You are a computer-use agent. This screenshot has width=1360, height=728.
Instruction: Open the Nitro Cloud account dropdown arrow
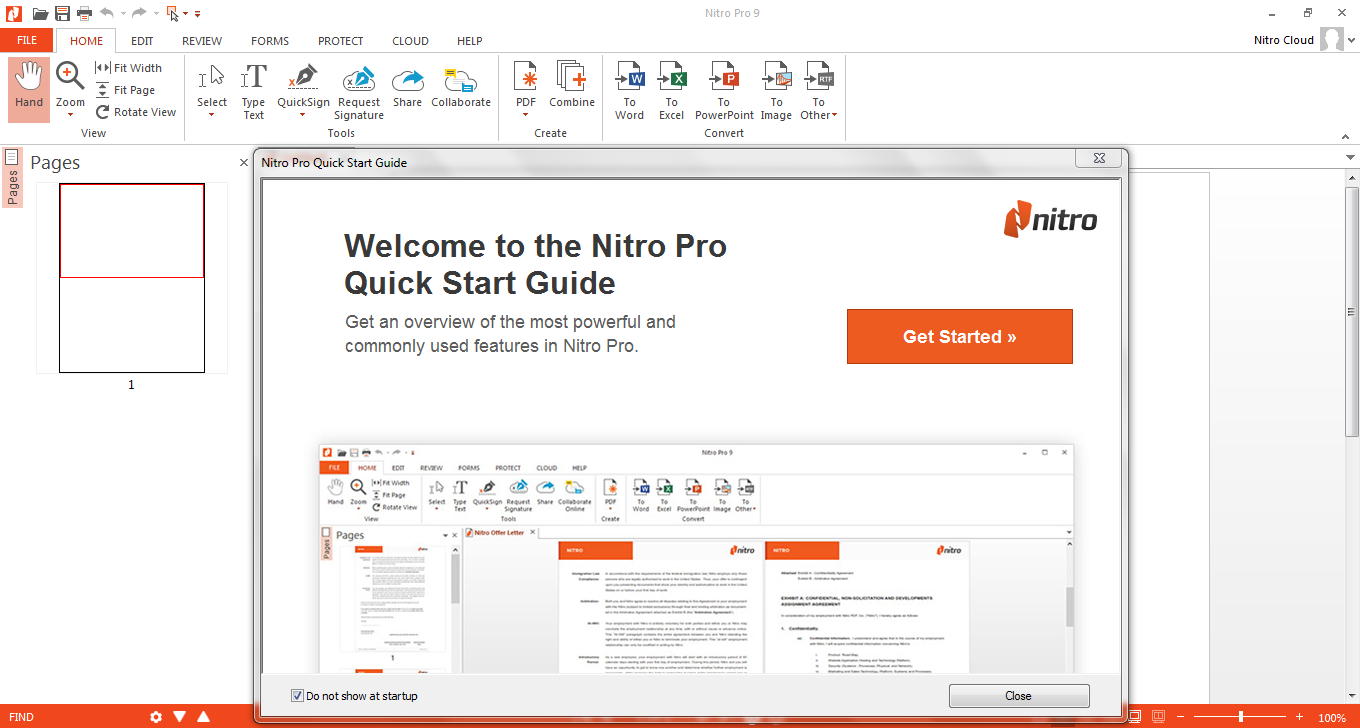coord(1351,40)
